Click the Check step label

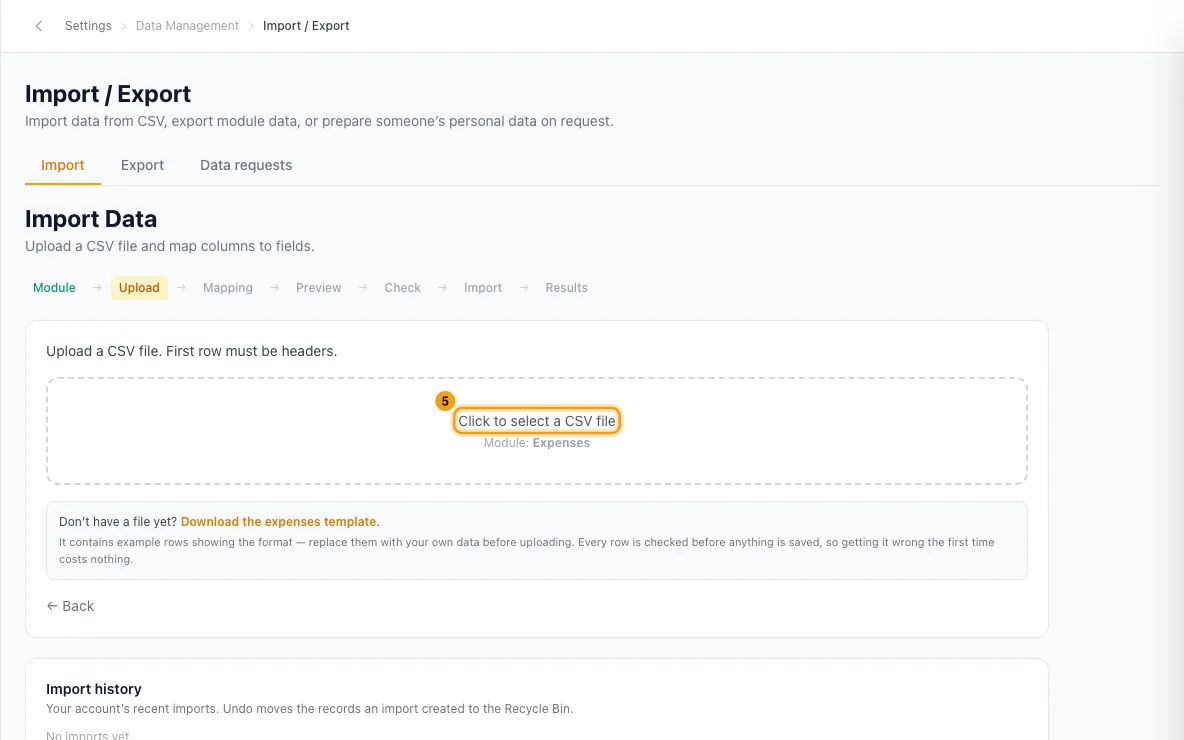pyautogui.click(x=402, y=288)
